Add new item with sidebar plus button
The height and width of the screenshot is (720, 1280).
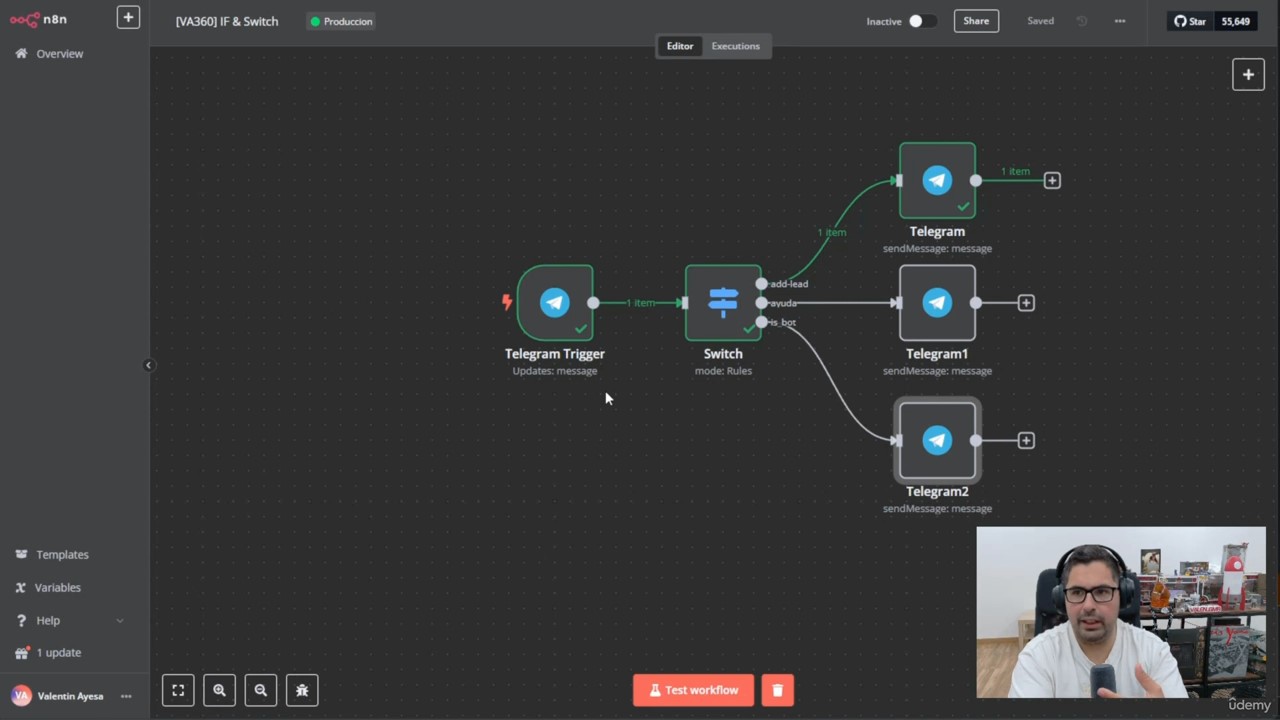click(128, 17)
